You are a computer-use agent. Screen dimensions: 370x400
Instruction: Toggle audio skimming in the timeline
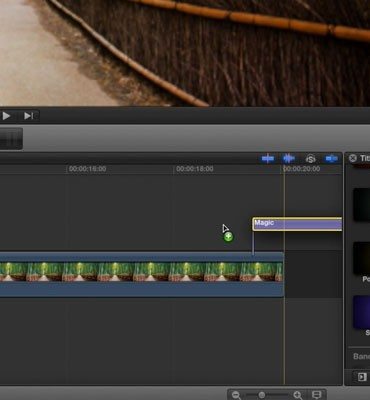pos(289,159)
